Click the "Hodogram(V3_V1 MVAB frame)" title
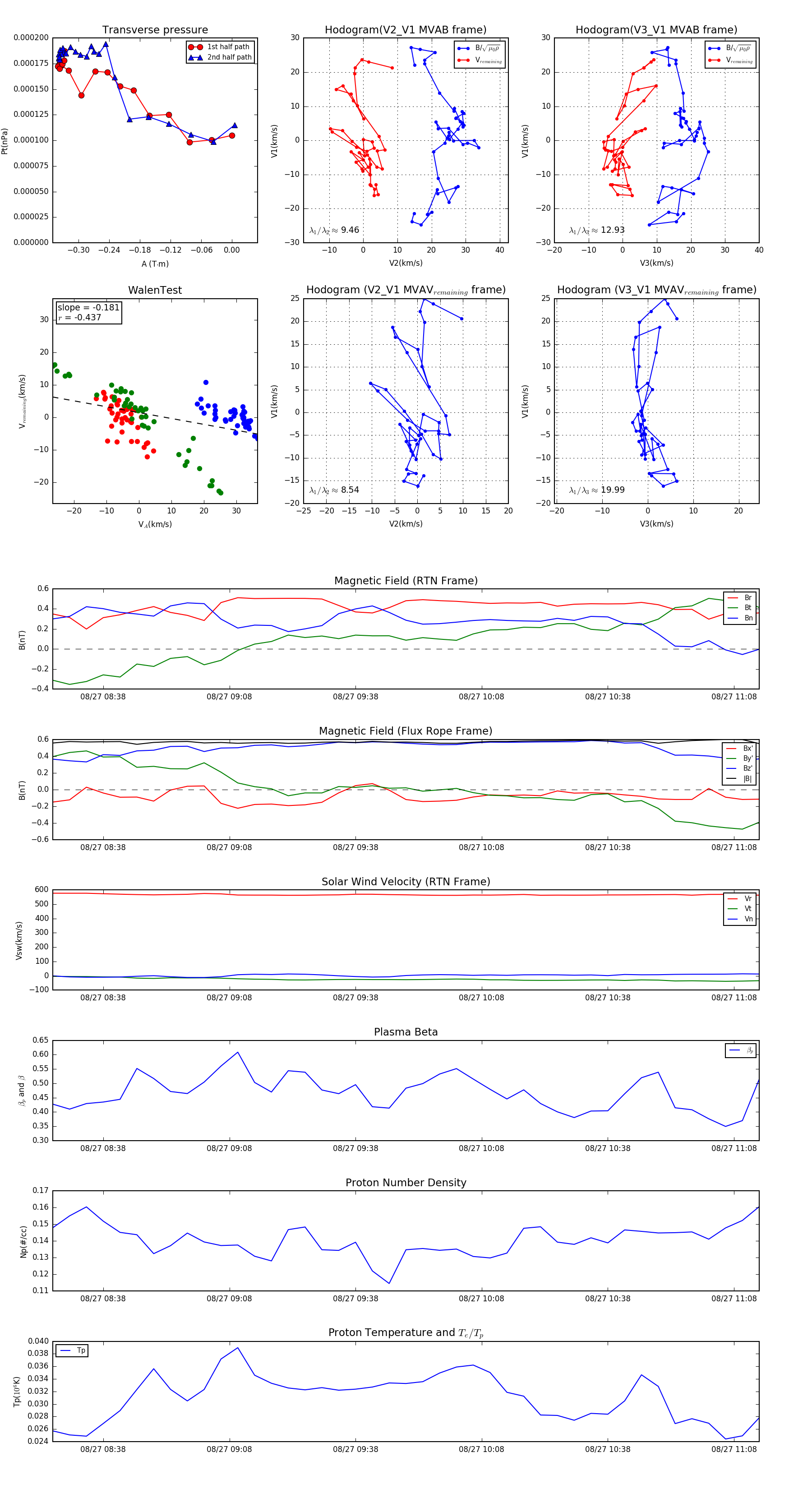This screenshot has width=812, height=1489. click(x=656, y=30)
